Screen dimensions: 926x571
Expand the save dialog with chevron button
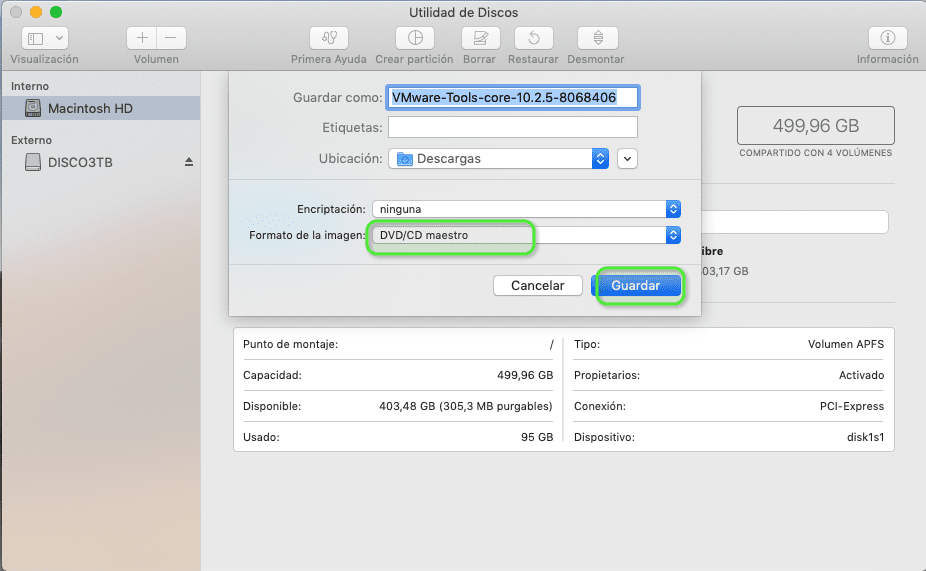pyautogui.click(x=628, y=158)
